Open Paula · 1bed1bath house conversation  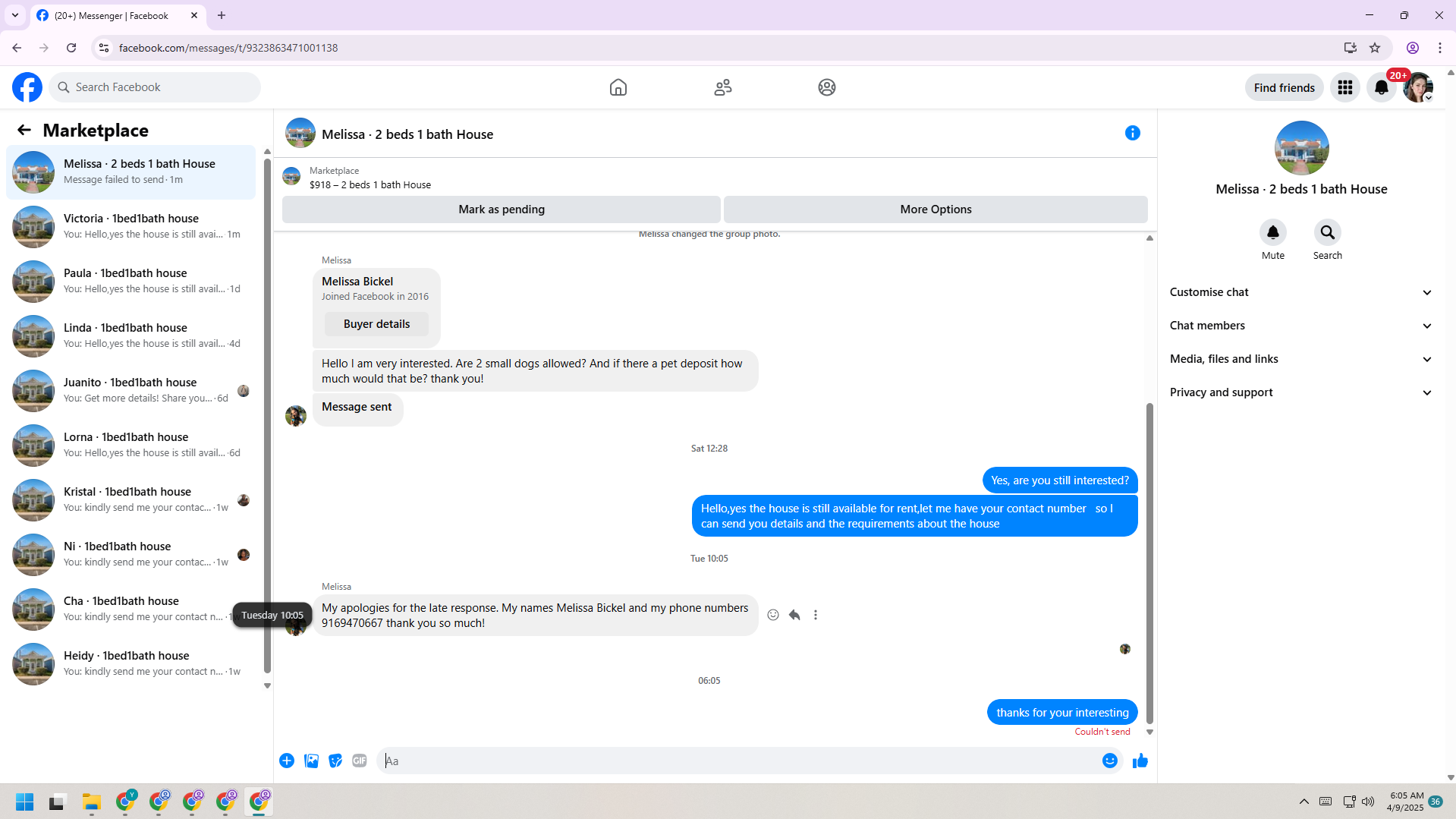[x=131, y=282]
